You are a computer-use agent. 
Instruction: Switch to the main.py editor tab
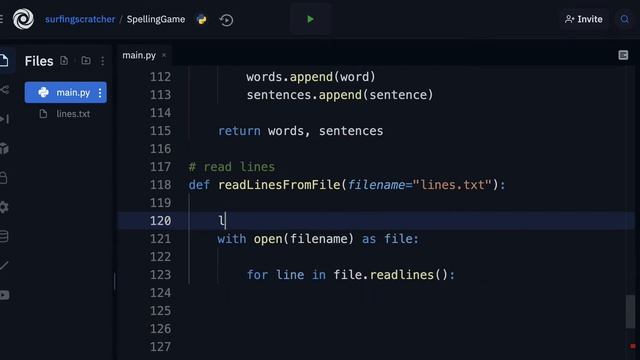139,55
